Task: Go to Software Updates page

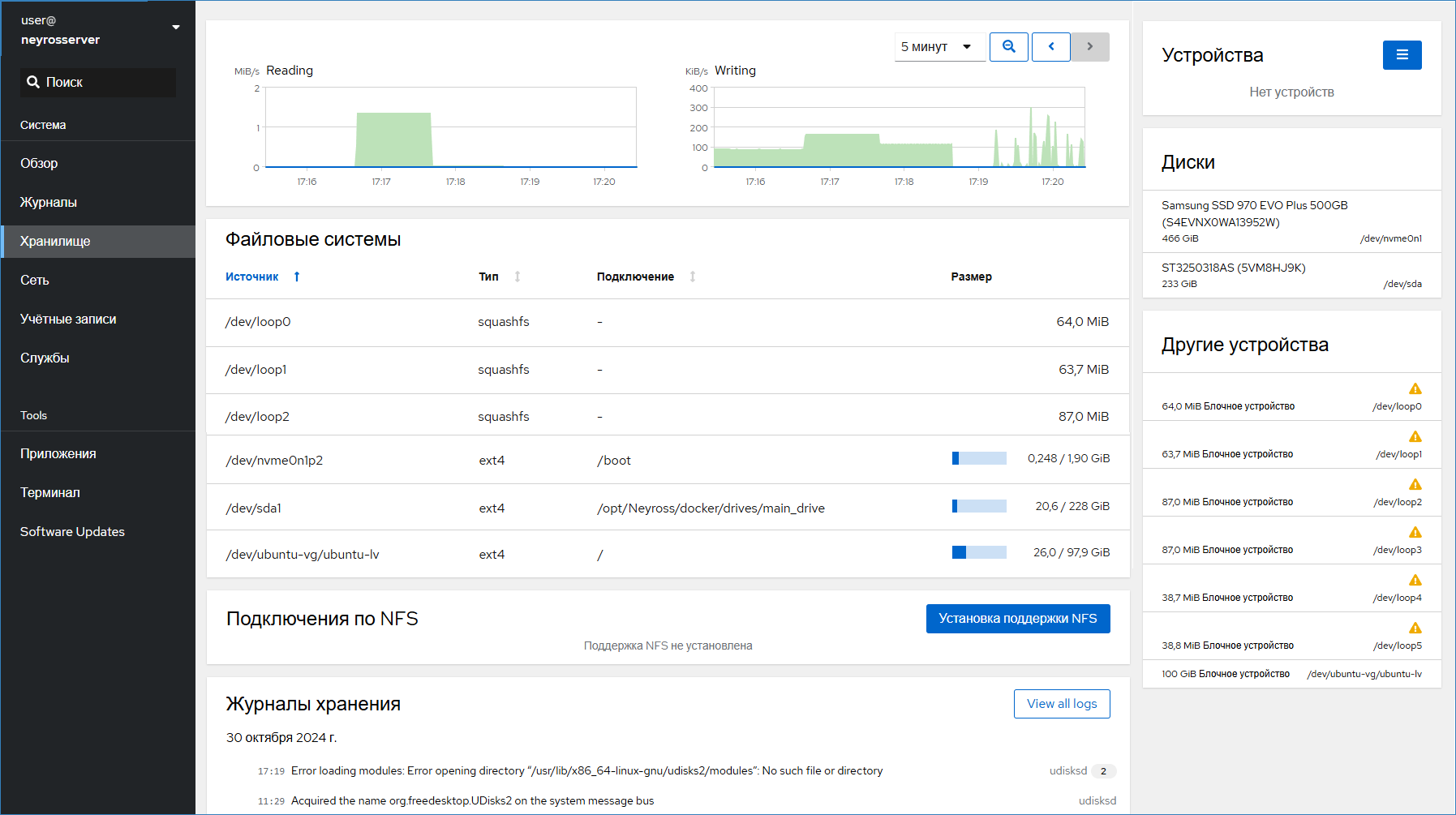Action: point(72,531)
